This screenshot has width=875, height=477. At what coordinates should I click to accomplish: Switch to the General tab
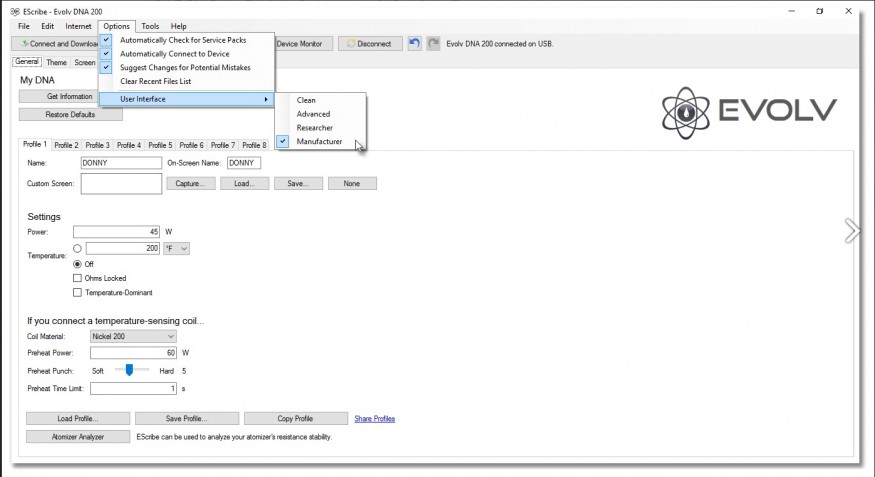coord(27,62)
